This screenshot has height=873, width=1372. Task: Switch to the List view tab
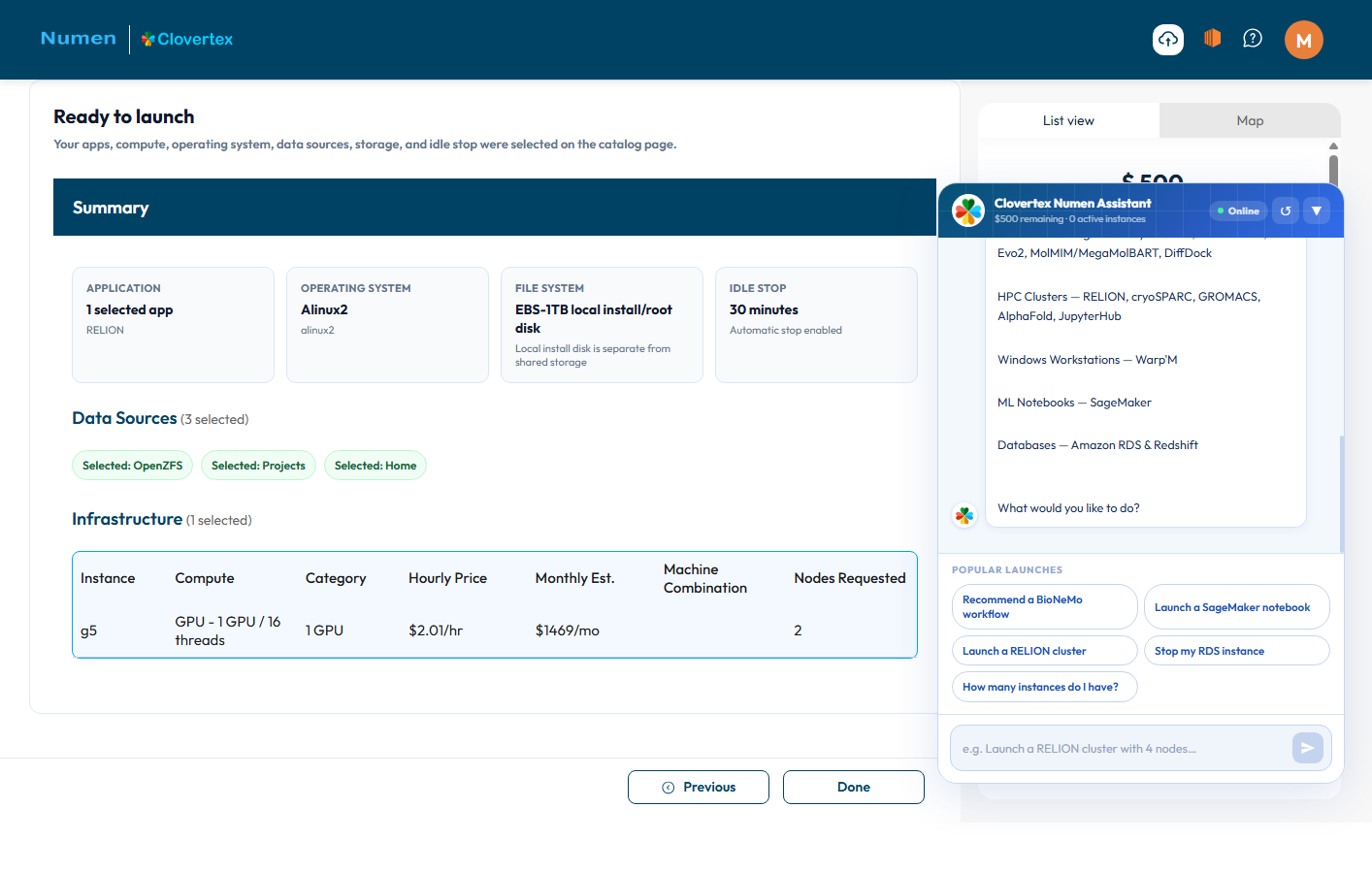coord(1068,121)
